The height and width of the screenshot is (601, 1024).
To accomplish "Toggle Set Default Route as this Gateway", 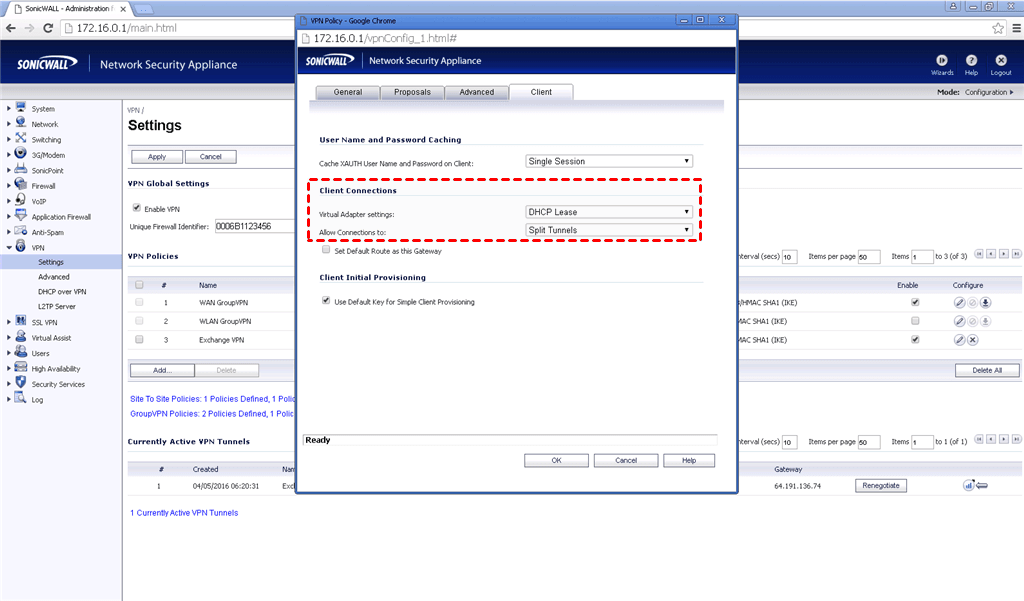I will (326, 251).
